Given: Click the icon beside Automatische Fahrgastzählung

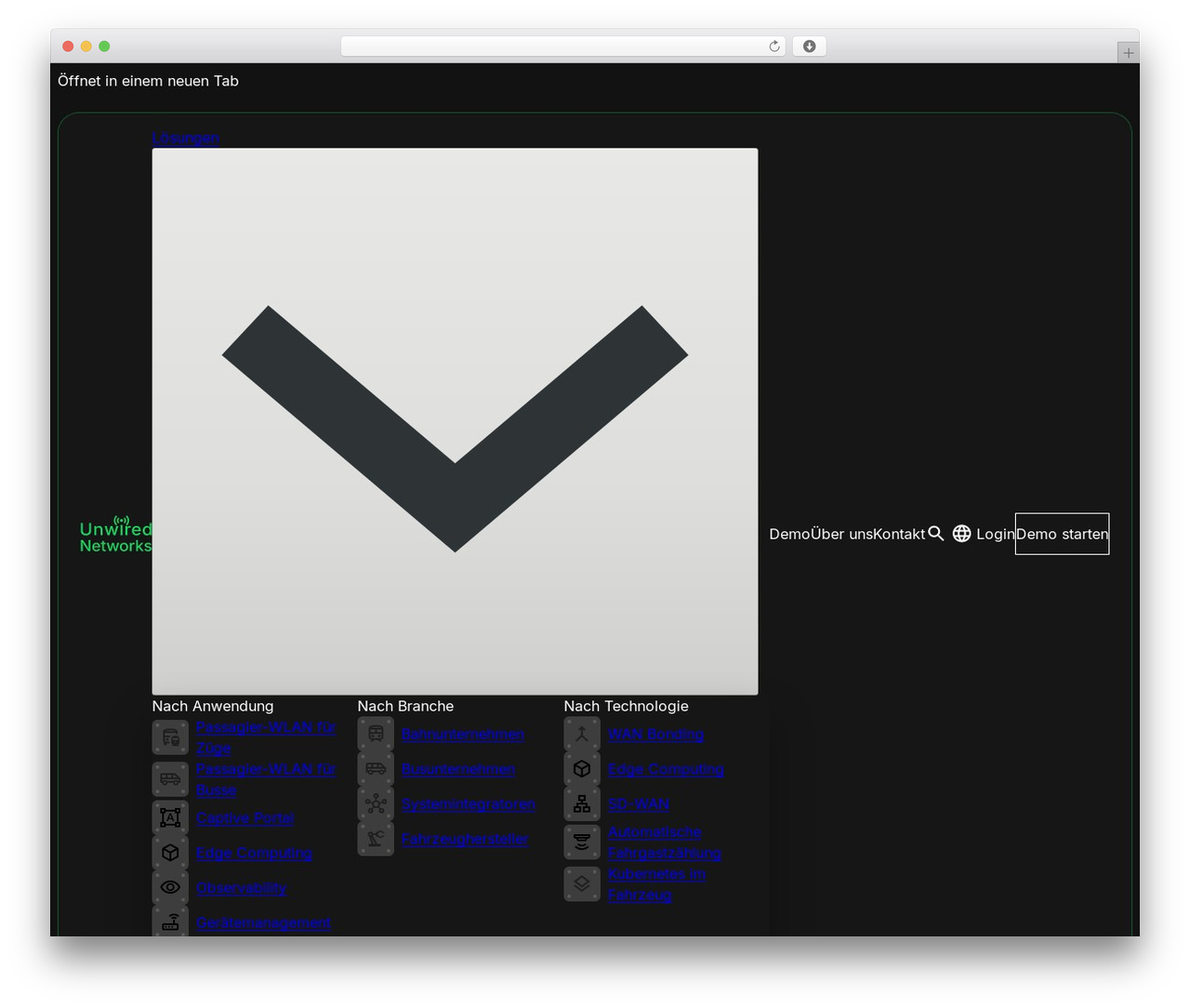Looking at the screenshot, I should 582,842.
